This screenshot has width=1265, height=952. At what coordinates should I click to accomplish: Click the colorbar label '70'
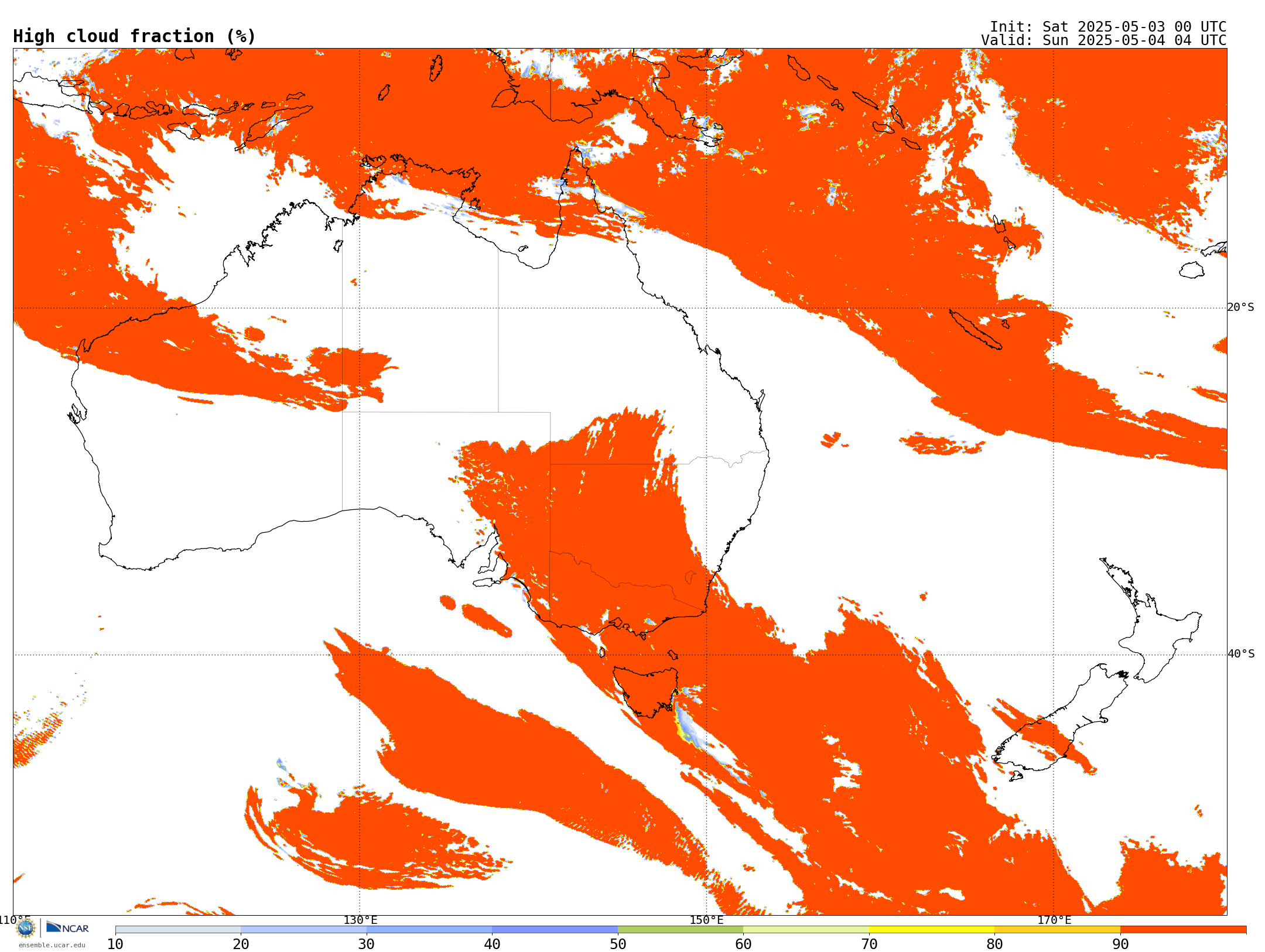click(x=869, y=944)
